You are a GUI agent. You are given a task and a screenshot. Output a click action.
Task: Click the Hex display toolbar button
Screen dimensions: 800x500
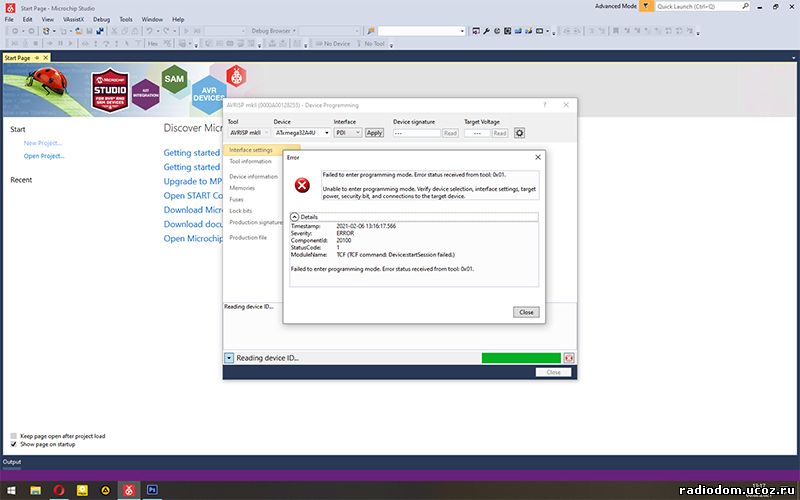point(153,44)
